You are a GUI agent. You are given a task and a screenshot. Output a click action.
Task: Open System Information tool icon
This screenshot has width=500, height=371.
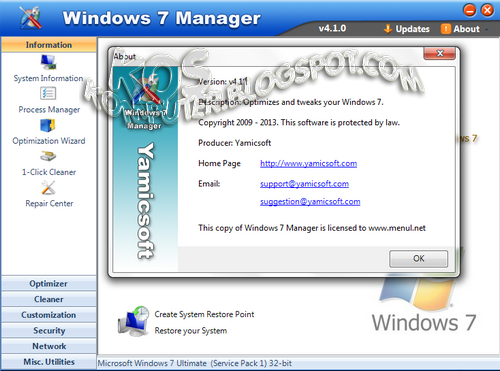48,62
